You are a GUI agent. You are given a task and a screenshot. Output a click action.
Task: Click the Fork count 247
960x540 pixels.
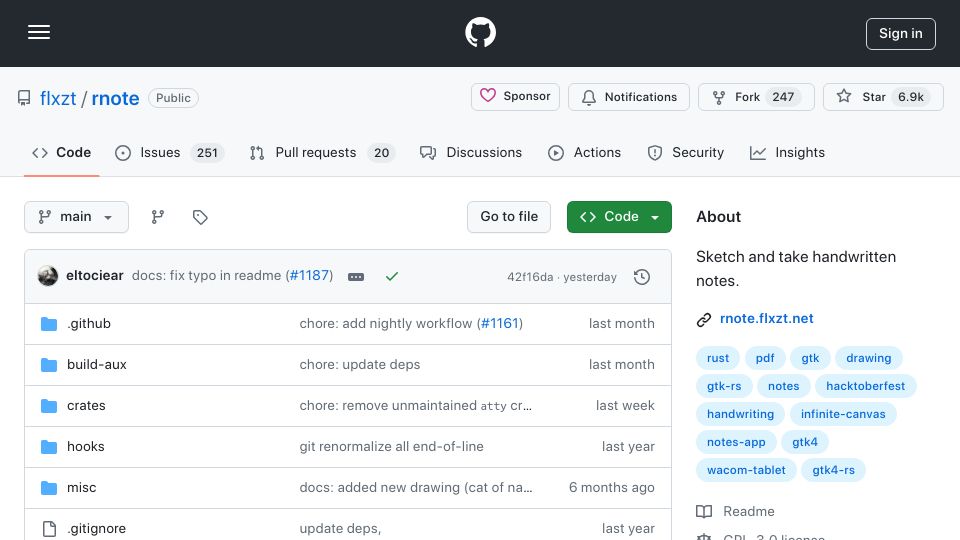tap(783, 97)
